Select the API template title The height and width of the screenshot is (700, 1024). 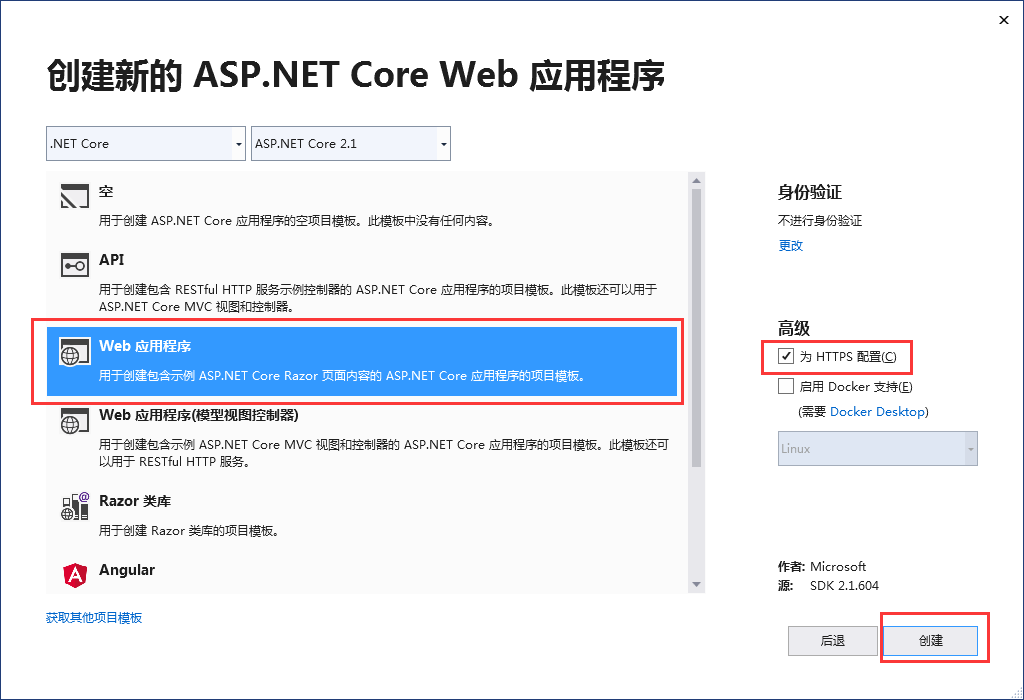111,260
